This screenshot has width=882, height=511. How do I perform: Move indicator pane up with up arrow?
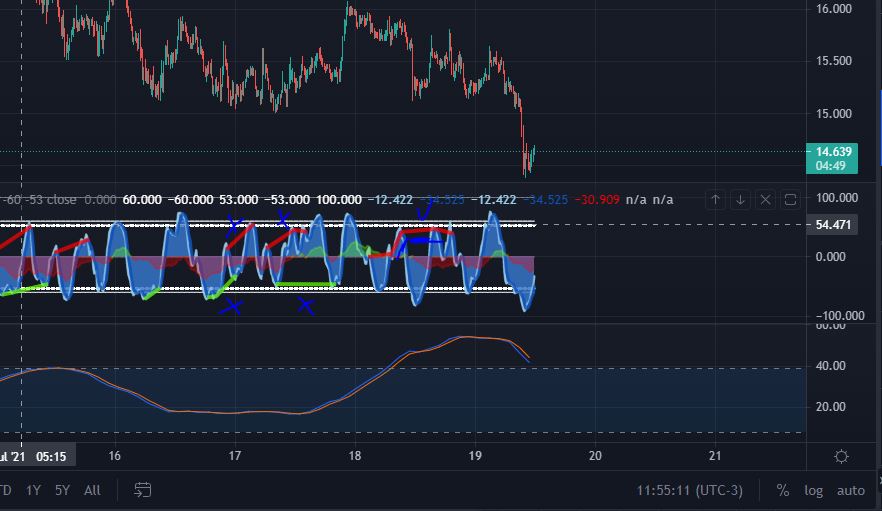click(716, 200)
